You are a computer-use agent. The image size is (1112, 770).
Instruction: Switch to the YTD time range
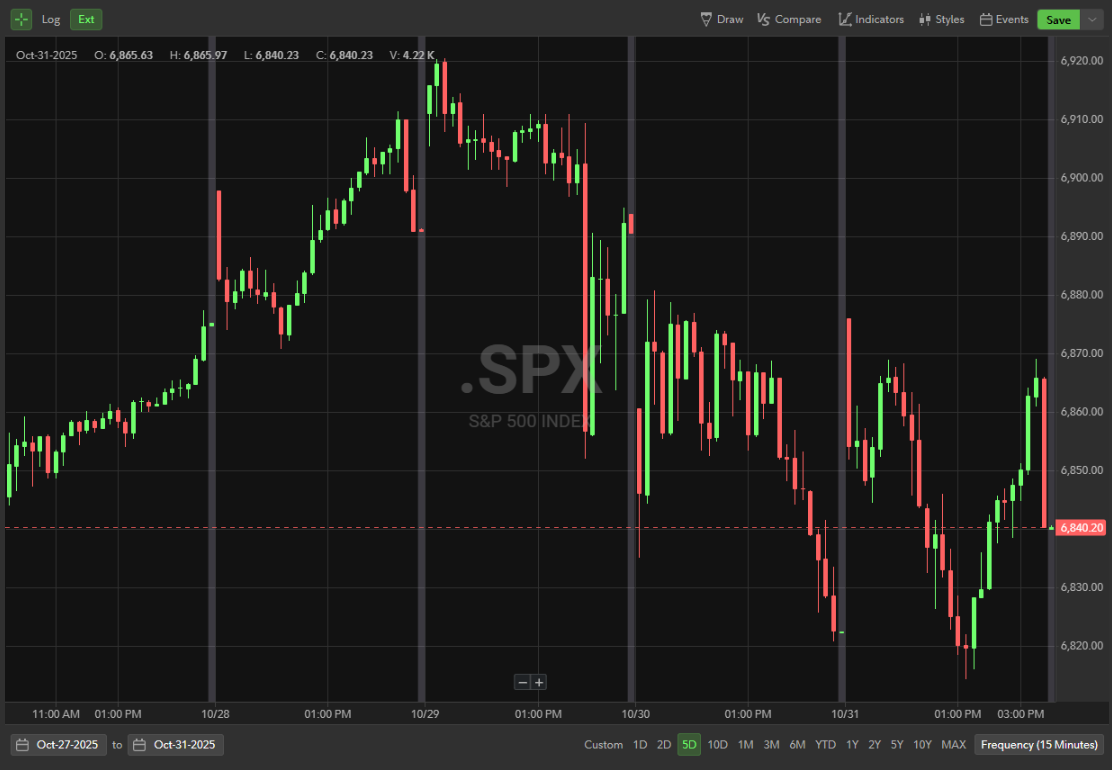click(825, 745)
